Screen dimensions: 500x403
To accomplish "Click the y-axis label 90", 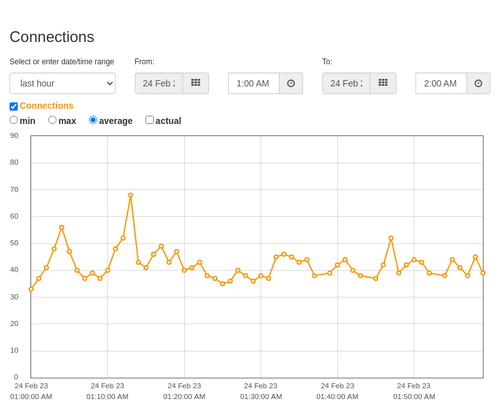I will [x=14, y=135].
